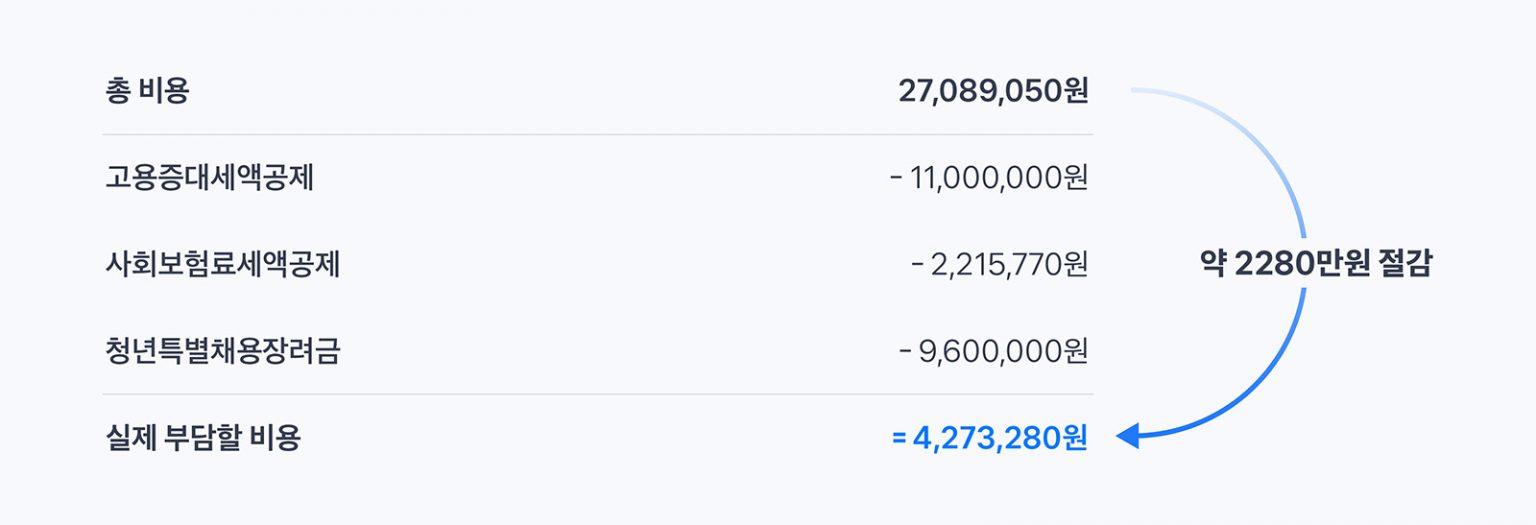Viewport: 1536px width, 525px height.
Task: Click the minus sign before 11,000,000원
Action: click(x=896, y=179)
